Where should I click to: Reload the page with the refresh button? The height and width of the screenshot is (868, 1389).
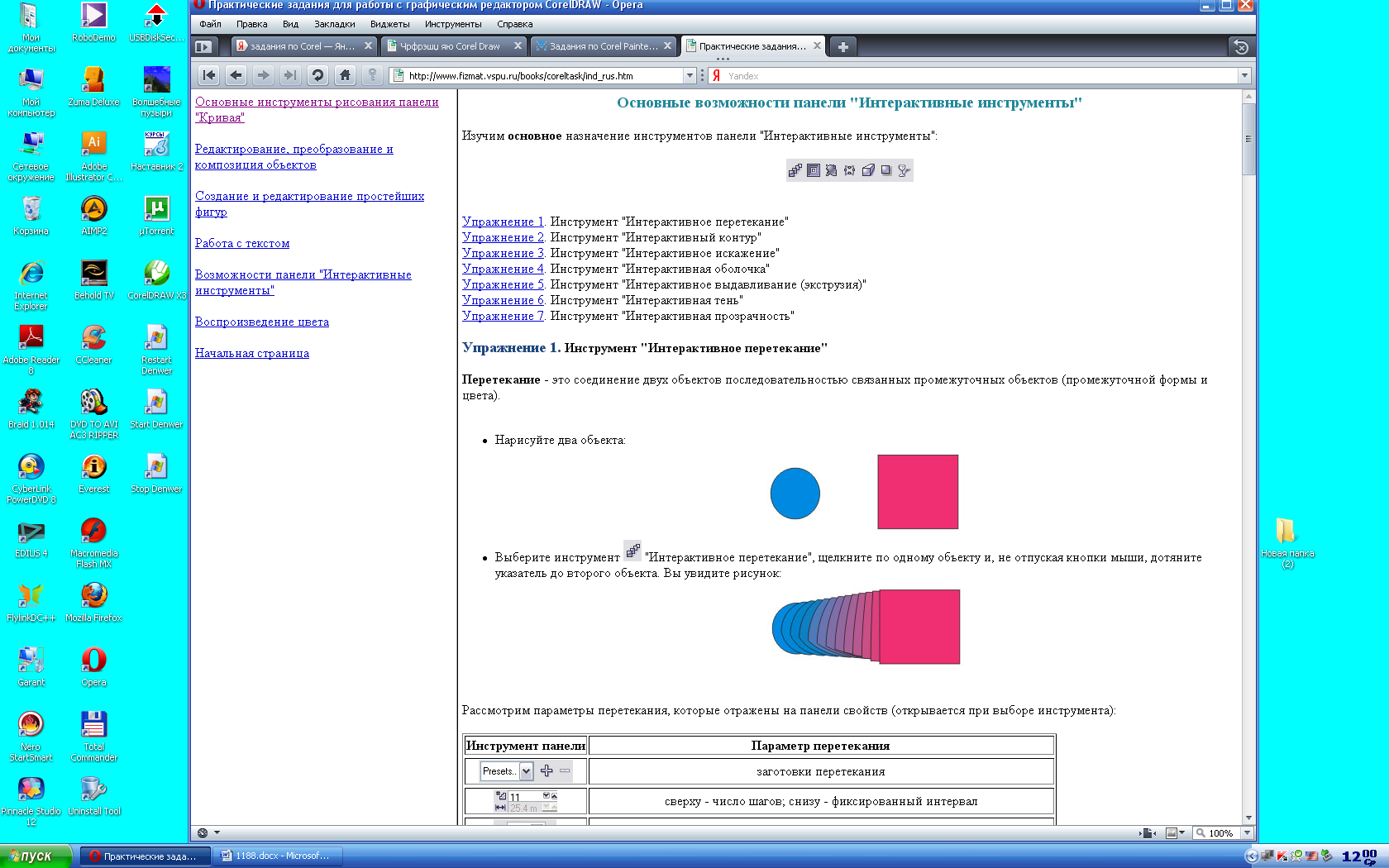tap(317, 75)
